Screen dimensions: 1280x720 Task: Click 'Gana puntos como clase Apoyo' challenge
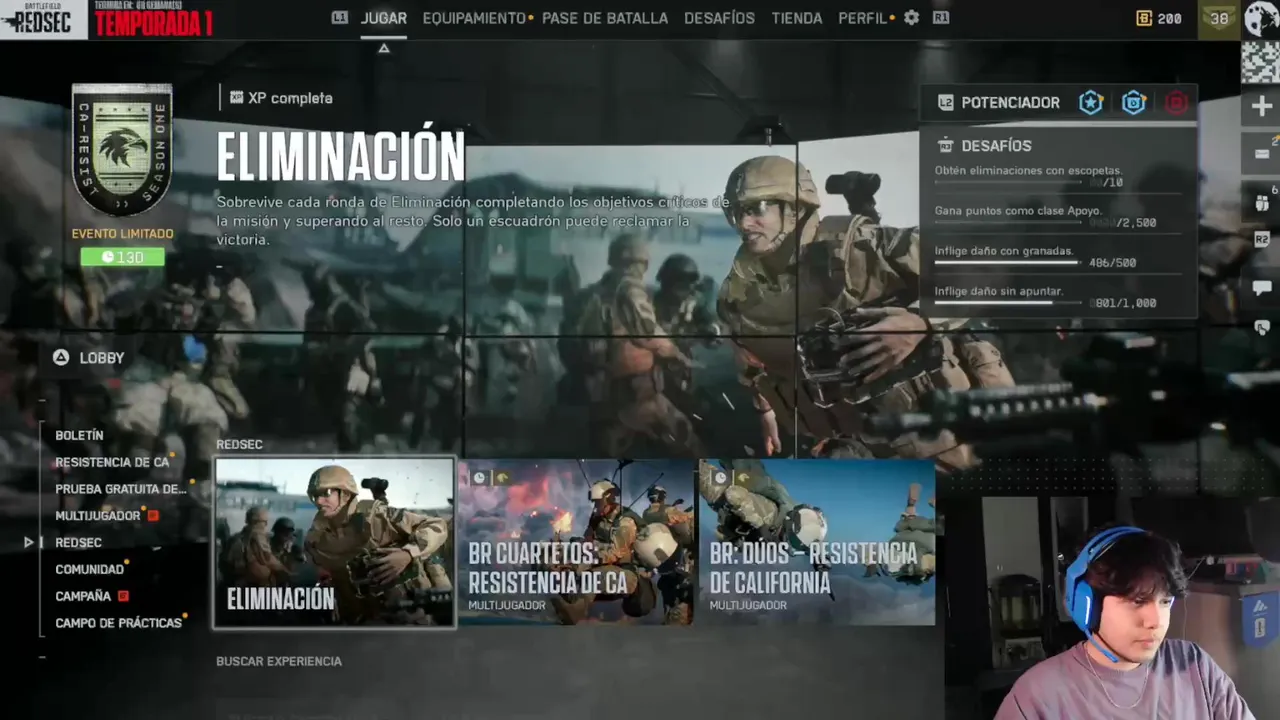point(1018,211)
